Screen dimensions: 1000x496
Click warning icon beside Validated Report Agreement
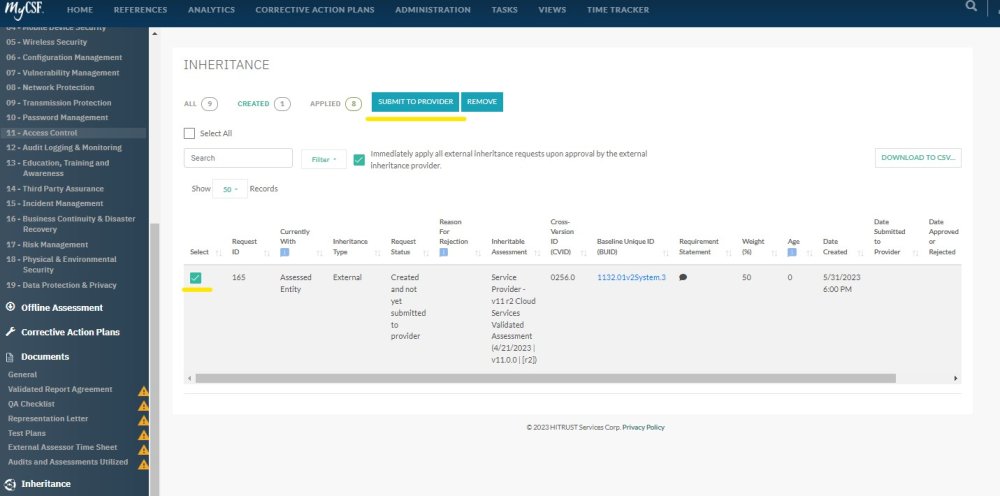click(x=143, y=391)
